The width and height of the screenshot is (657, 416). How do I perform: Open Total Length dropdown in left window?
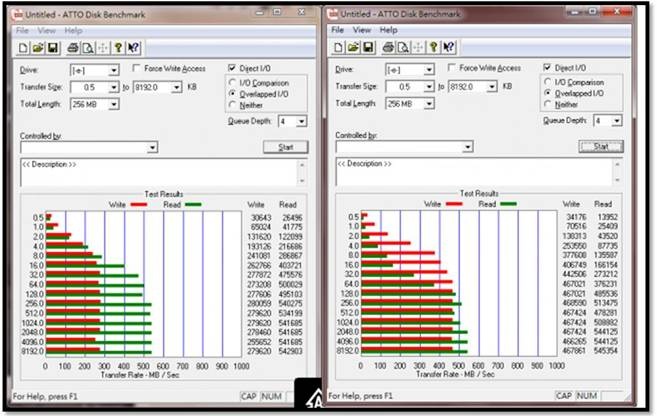(x=114, y=104)
